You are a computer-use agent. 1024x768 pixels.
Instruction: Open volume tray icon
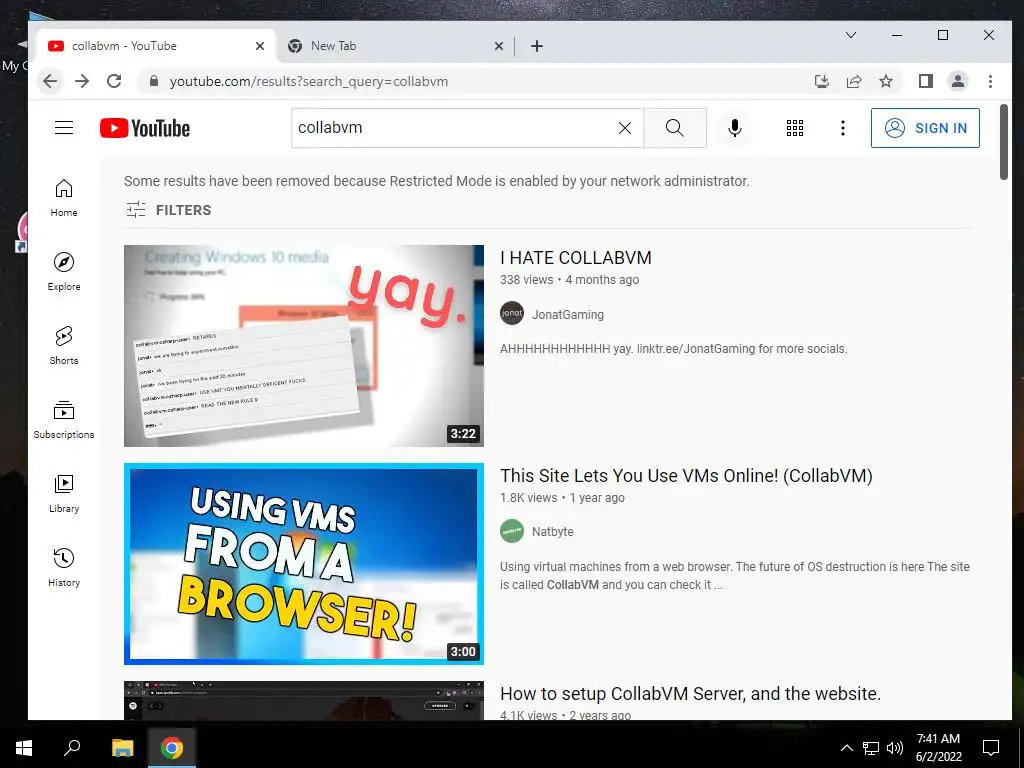point(895,748)
